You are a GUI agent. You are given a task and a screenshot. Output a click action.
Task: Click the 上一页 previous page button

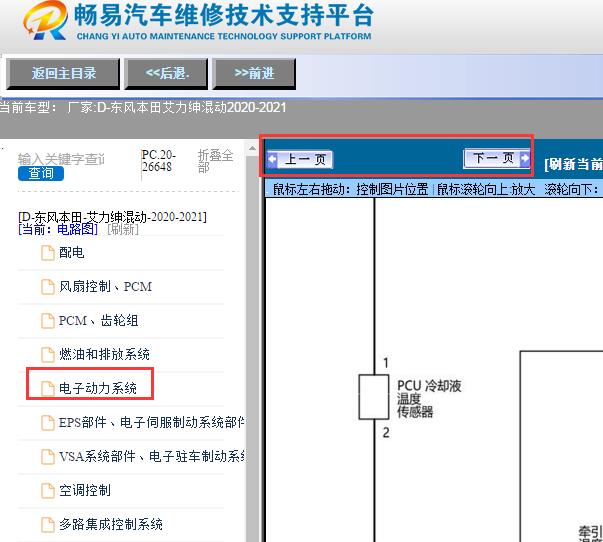[x=300, y=159]
